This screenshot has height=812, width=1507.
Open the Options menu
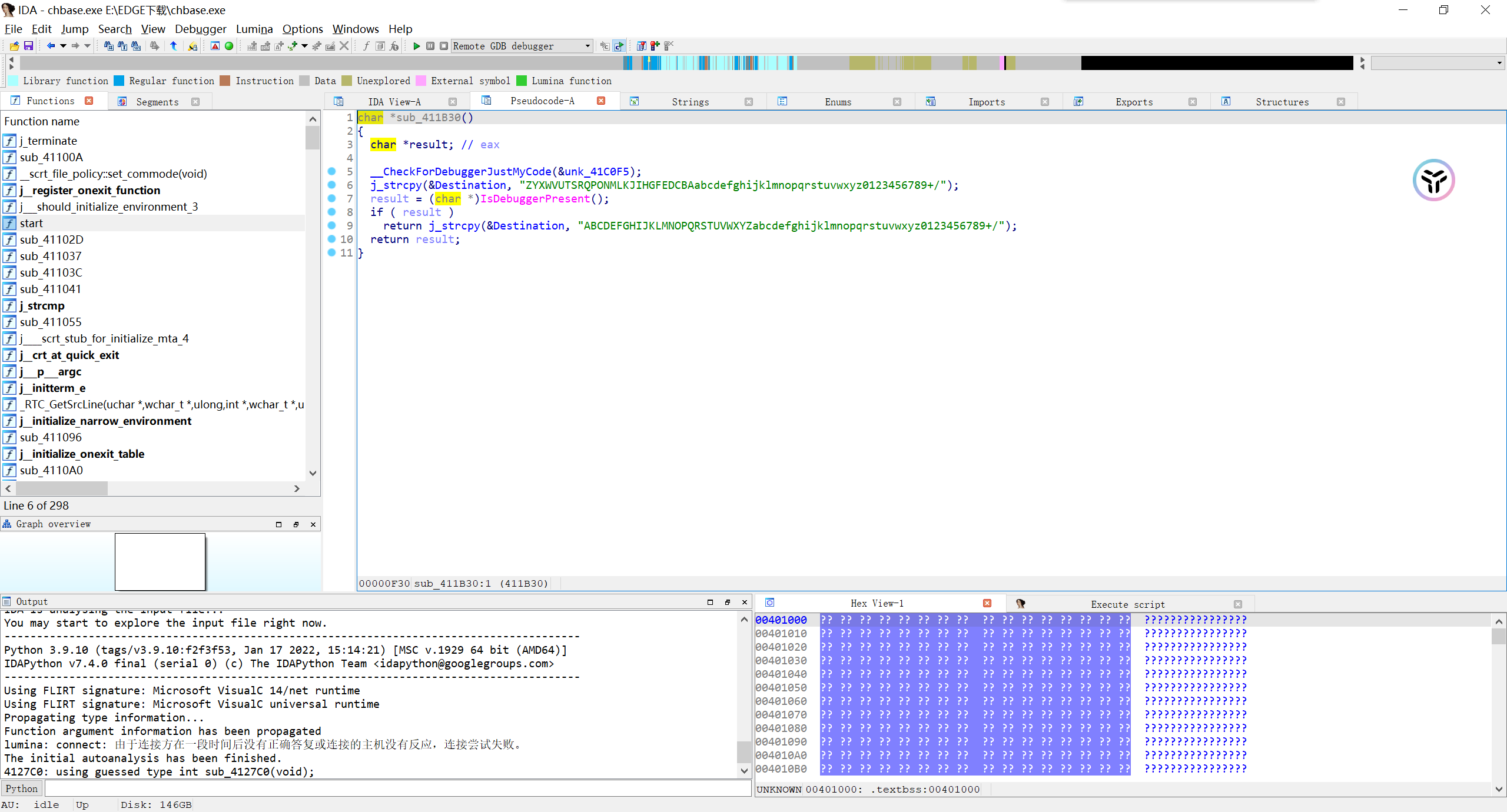303,29
